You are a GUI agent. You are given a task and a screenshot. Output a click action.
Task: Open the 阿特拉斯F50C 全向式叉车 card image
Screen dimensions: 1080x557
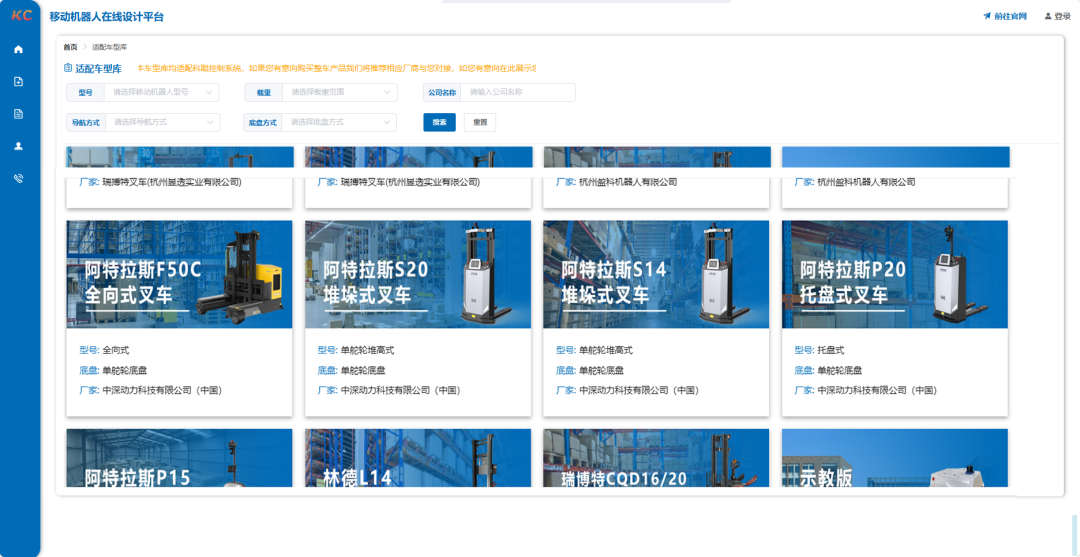click(x=179, y=274)
